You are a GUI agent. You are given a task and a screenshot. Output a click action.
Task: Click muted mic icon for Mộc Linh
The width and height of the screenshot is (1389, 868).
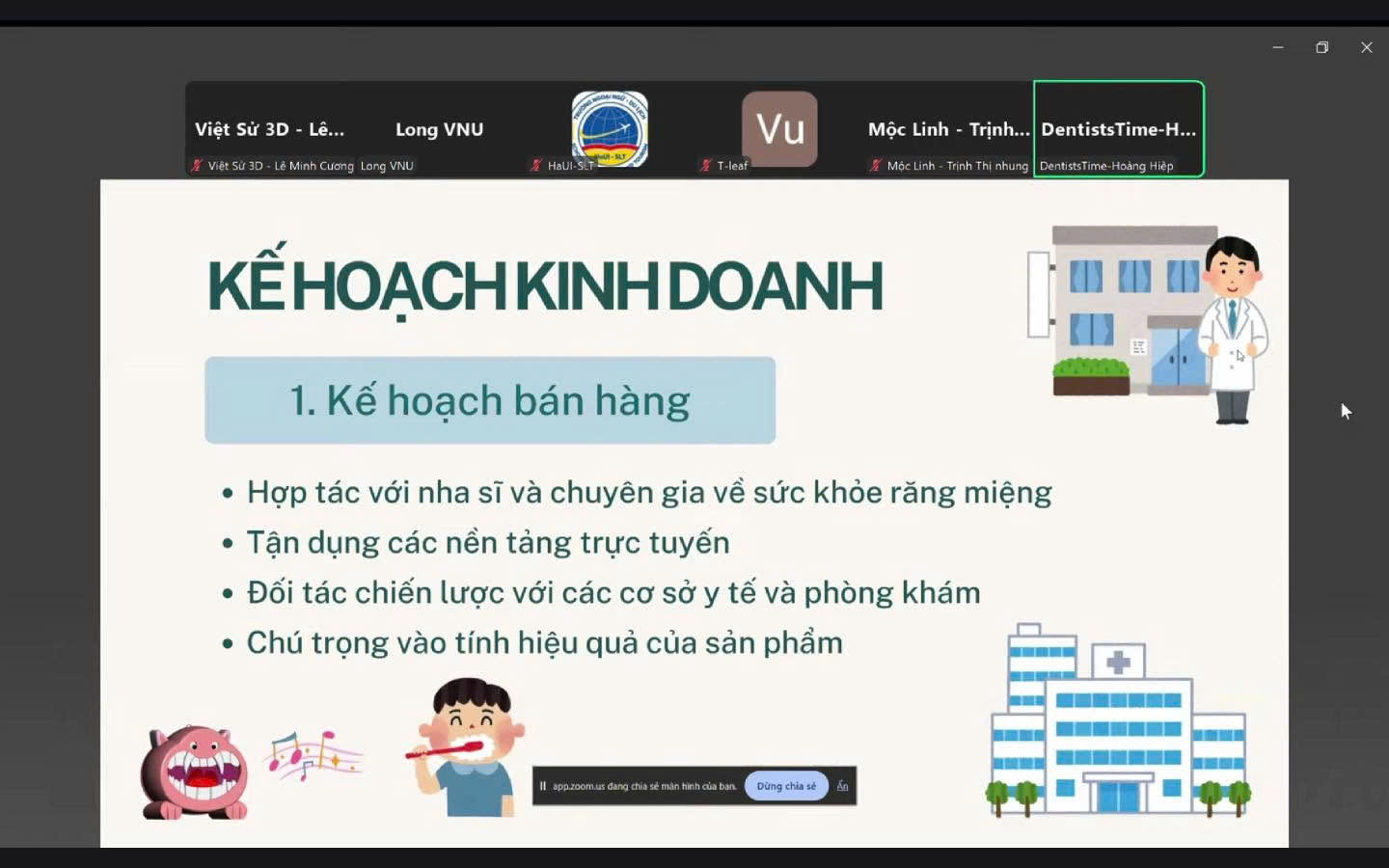coord(876,166)
